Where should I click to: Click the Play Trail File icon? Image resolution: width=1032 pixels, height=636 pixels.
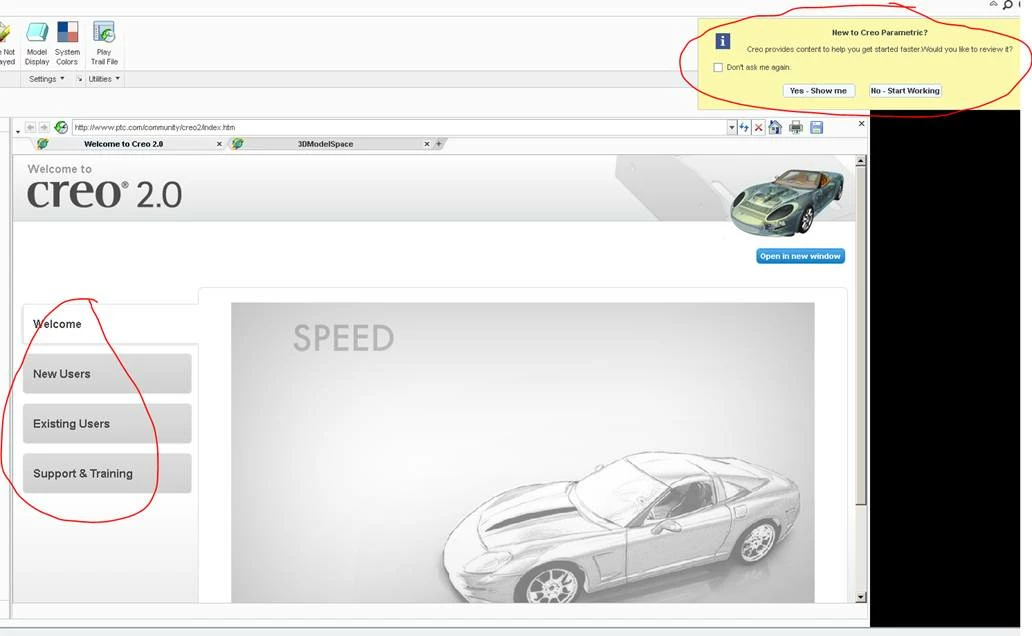pyautogui.click(x=104, y=32)
